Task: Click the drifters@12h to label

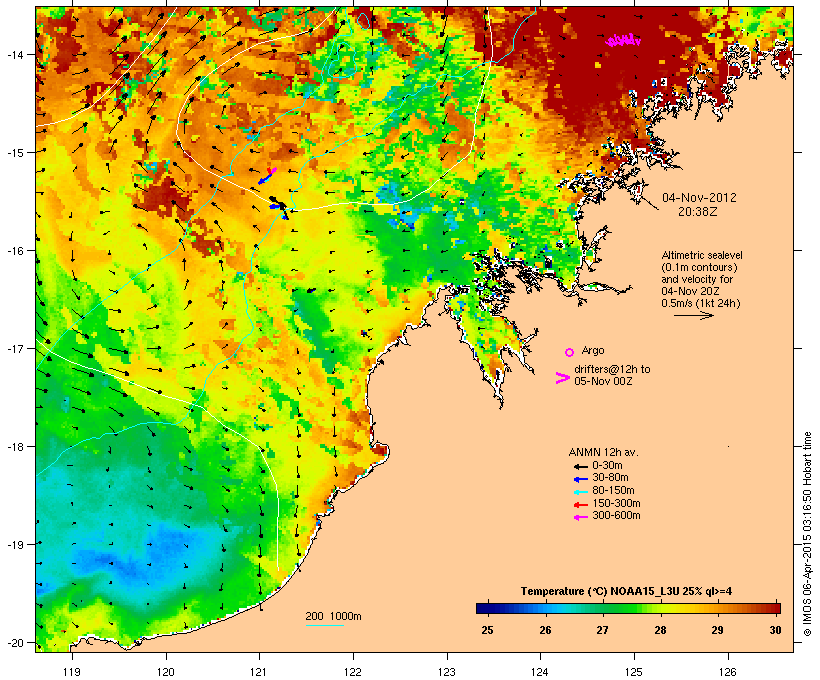Action: coord(612,369)
